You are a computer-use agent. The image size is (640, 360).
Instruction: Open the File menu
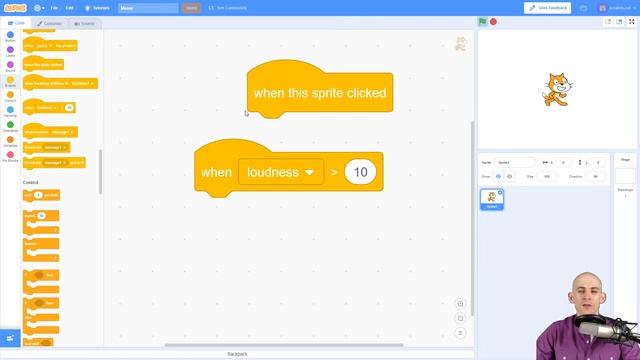[54, 8]
